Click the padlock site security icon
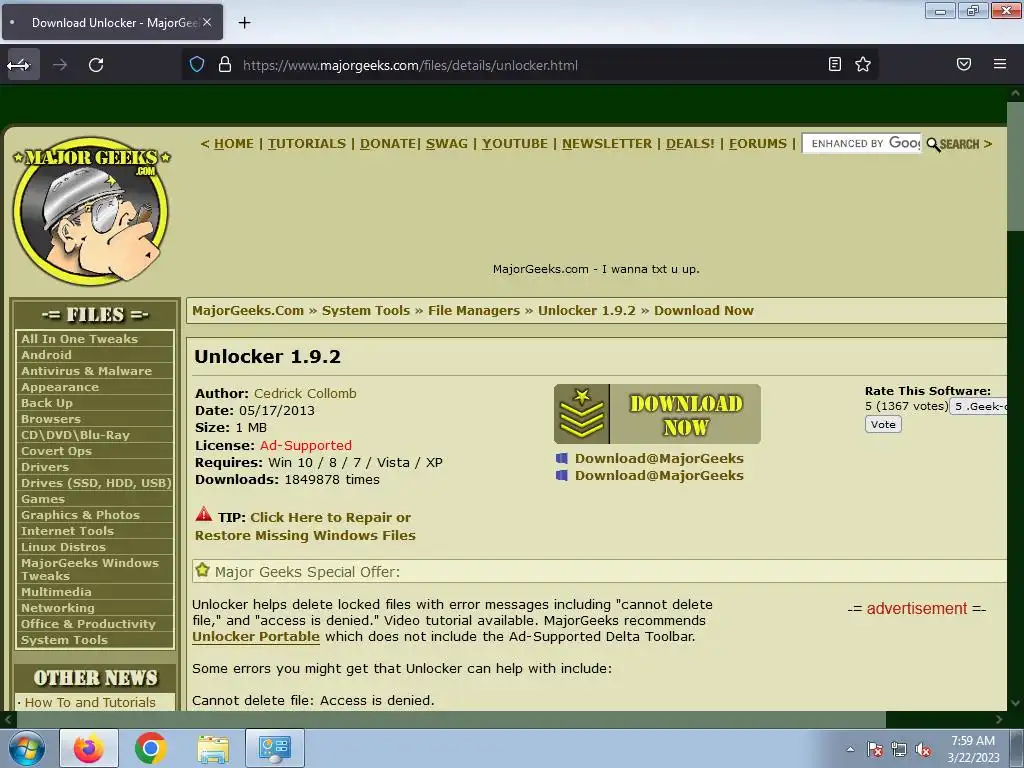Screen dimensions: 1024x768 pyautogui.click(x=225, y=65)
